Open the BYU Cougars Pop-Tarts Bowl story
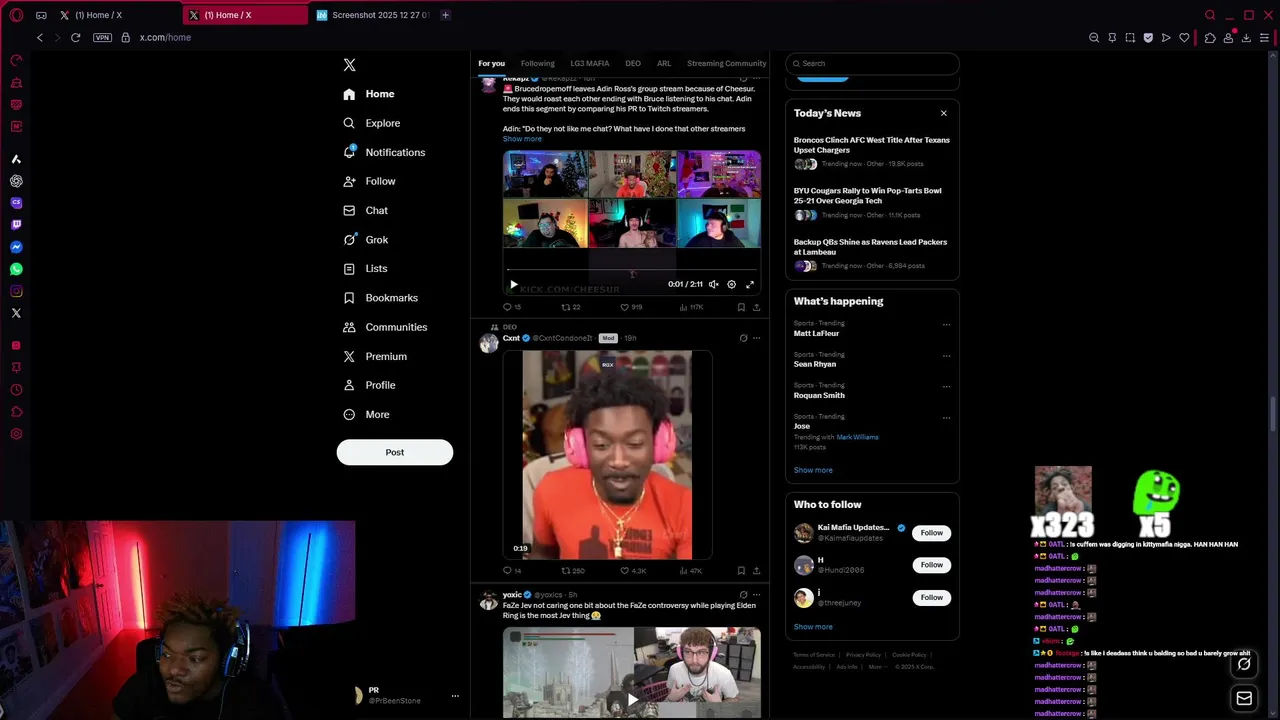Screen dimensions: 1280x720 (x=872, y=202)
